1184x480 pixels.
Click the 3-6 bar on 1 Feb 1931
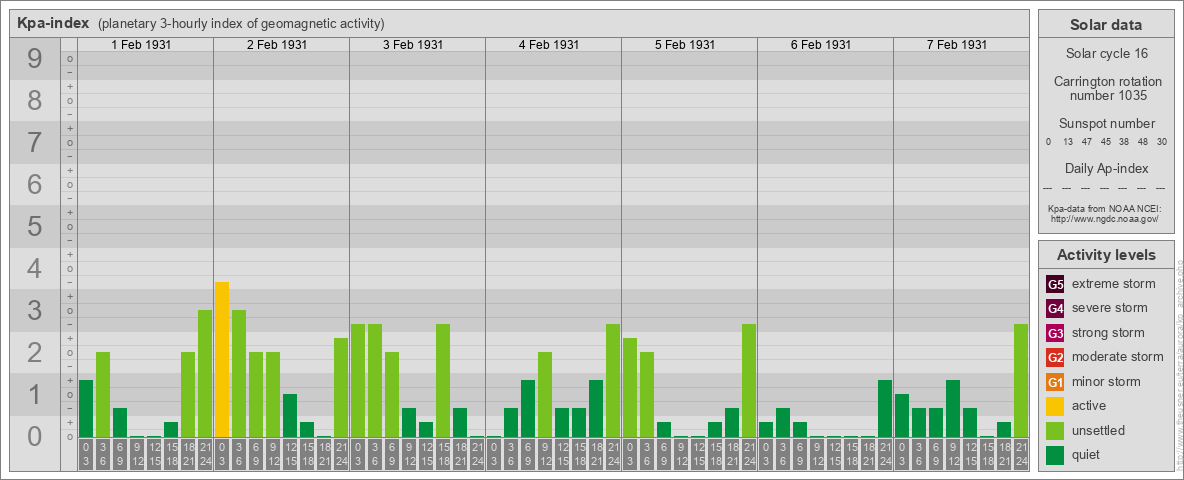pyautogui.click(x=103, y=395)
